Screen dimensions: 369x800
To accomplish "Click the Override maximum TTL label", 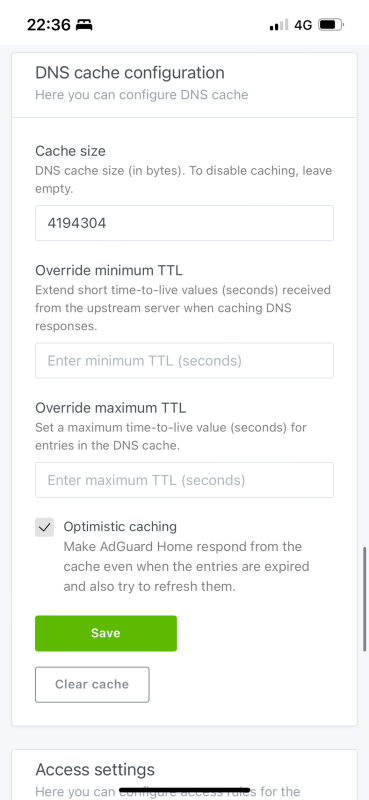I will [111, 408].
